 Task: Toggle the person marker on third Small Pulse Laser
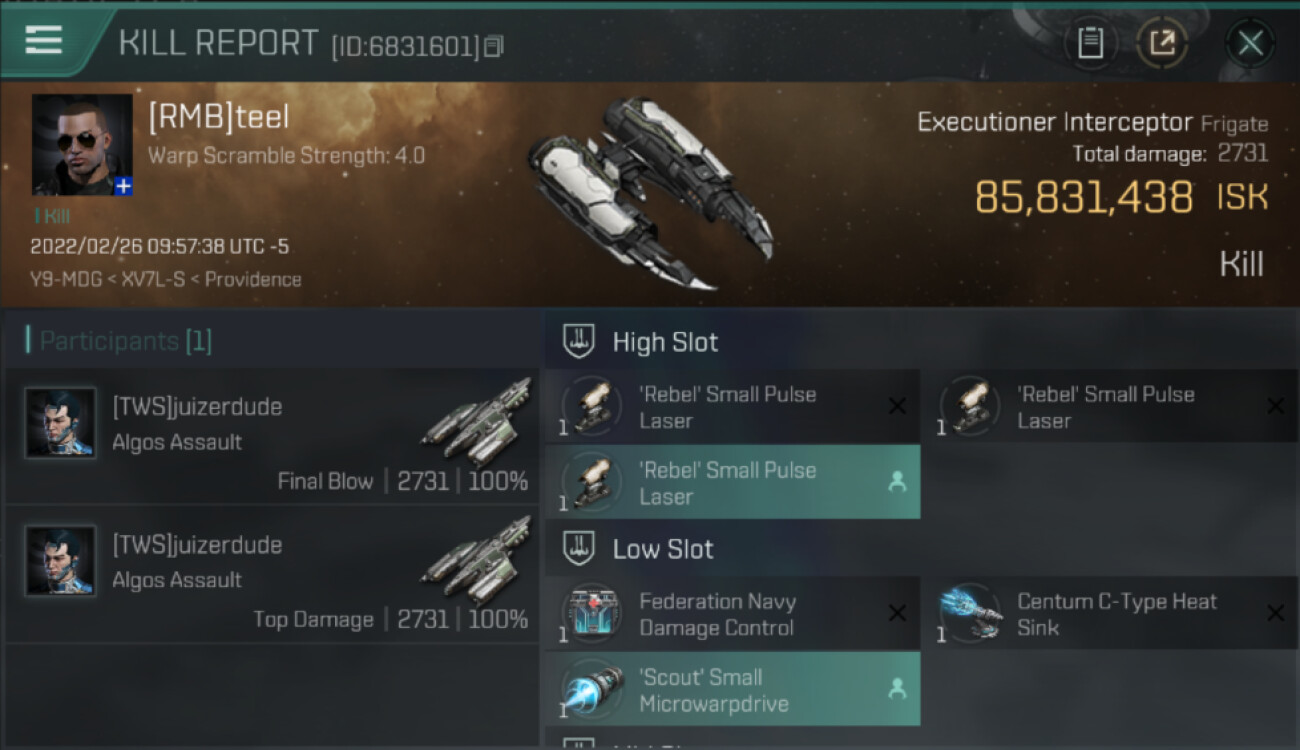pos(897,482)
